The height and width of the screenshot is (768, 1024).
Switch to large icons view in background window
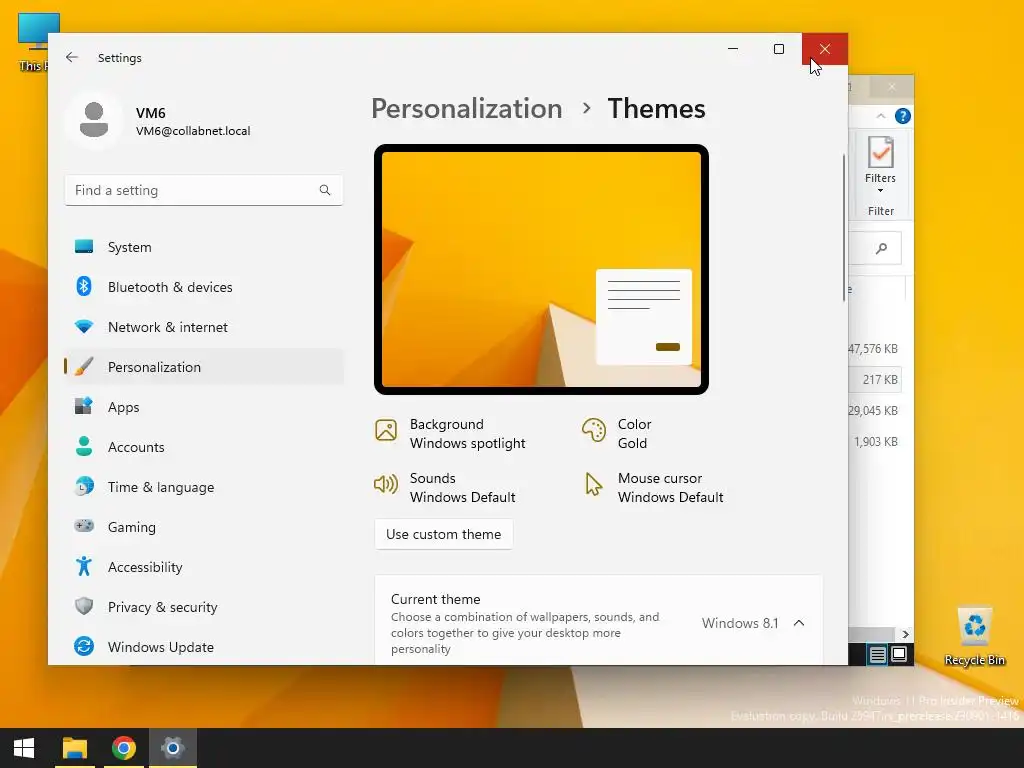899,654
